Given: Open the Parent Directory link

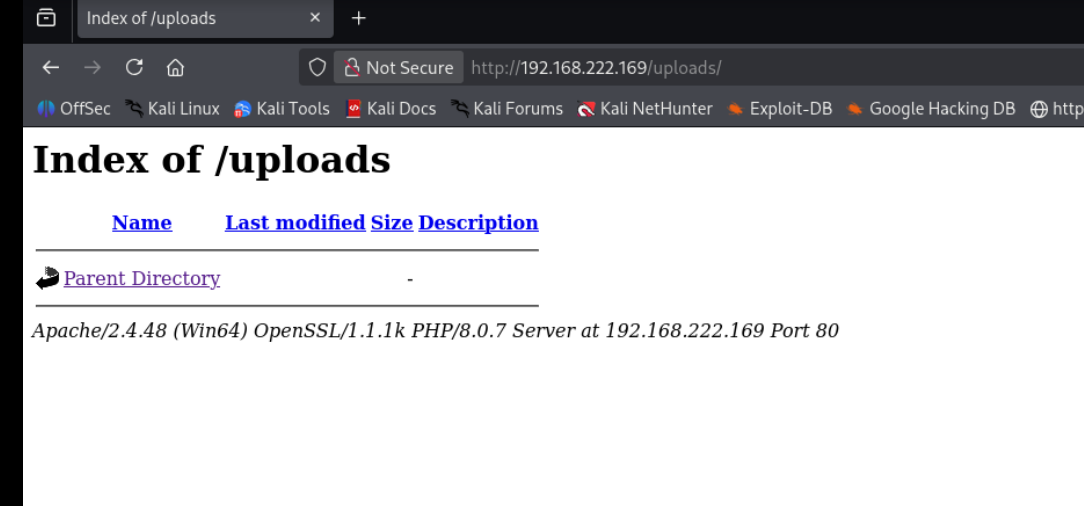Looking at the screenshot, I should coord(142,279).
